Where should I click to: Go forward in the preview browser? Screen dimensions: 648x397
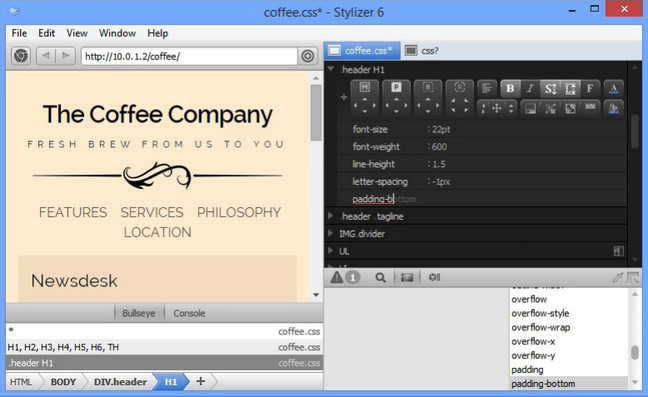pos(65,56)
